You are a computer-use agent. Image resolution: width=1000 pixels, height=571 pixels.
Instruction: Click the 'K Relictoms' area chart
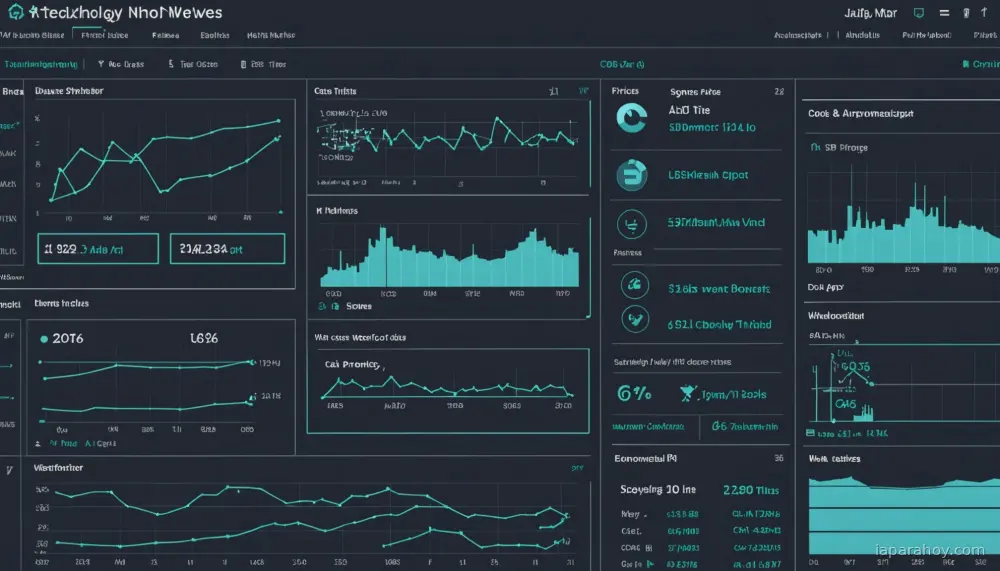pos(450,256)
